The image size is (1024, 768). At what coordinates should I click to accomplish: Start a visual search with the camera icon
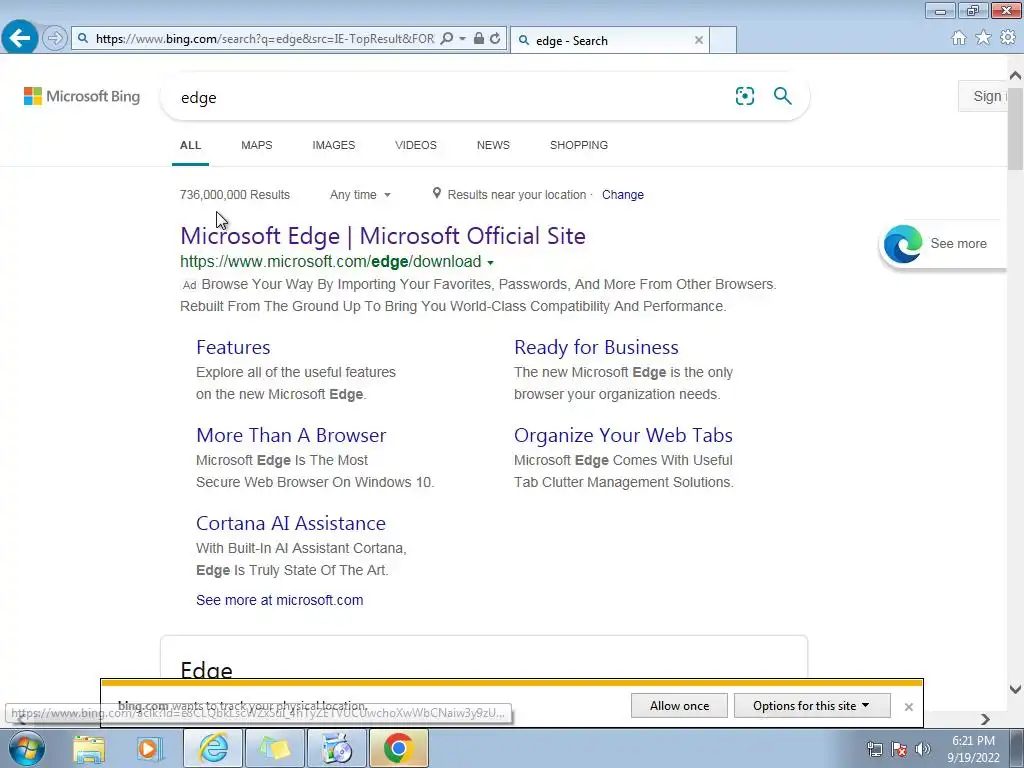pyautogui.click(x=744, y=96)
